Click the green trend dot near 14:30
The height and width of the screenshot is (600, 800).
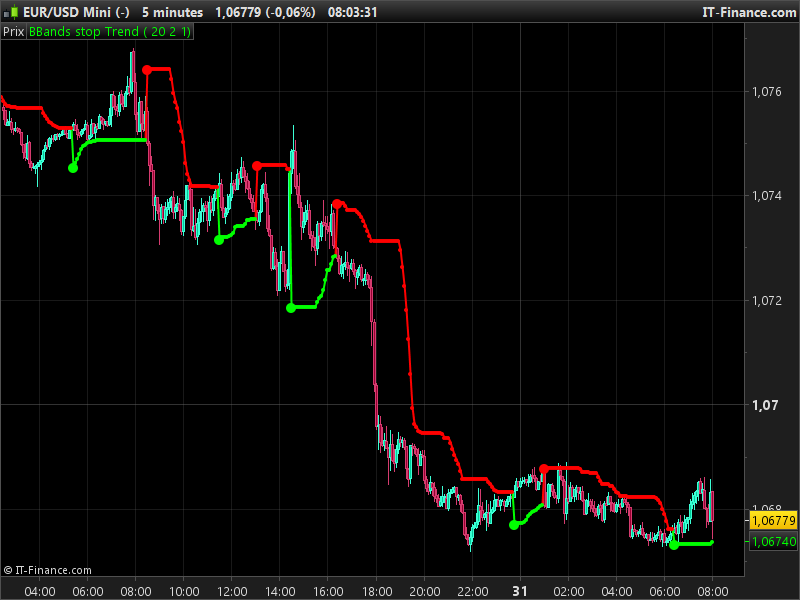[x=291, y=308]
